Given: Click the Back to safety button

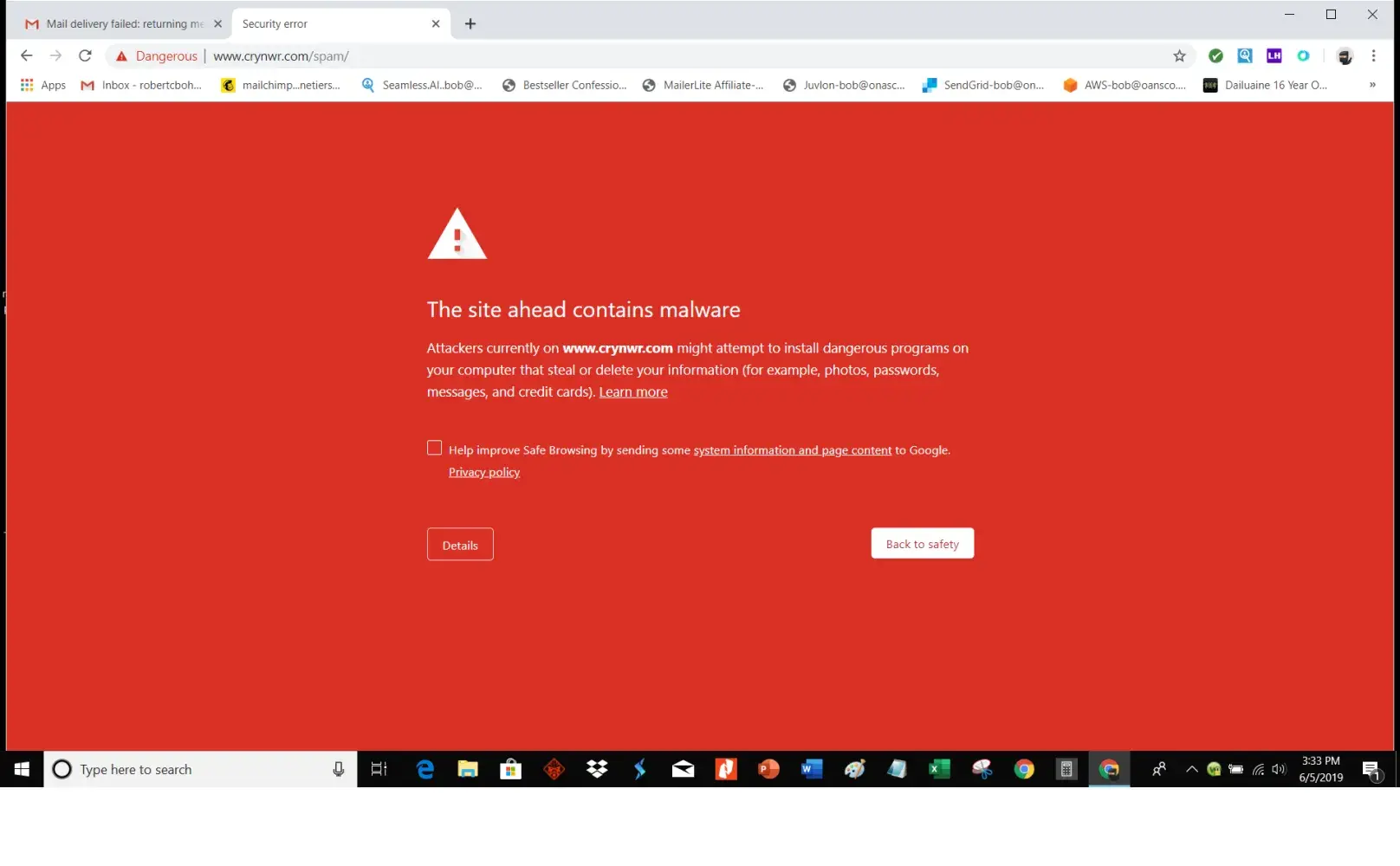Looking at the screenshot, I should tap(922, 544).
